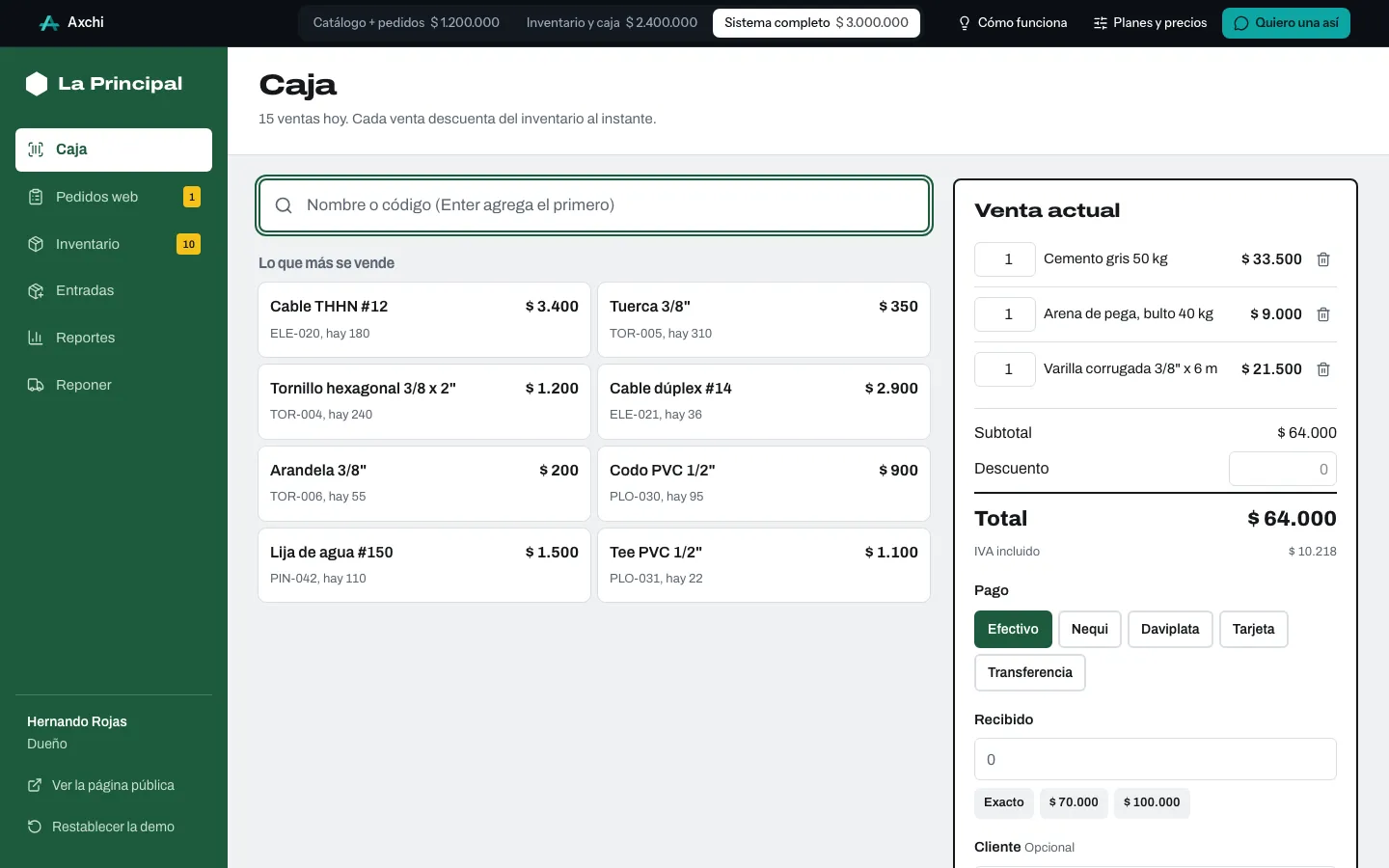This screenshot has width=1389, height=868.
Task: Set received amount to $ 100.000
Action: coord(1152,802)
